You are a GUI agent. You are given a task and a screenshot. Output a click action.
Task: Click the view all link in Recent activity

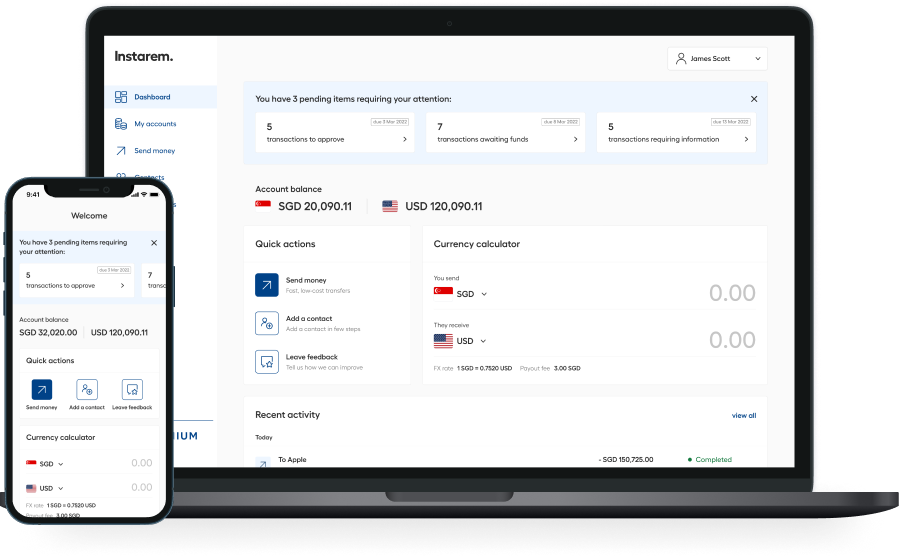click(744, 415)
